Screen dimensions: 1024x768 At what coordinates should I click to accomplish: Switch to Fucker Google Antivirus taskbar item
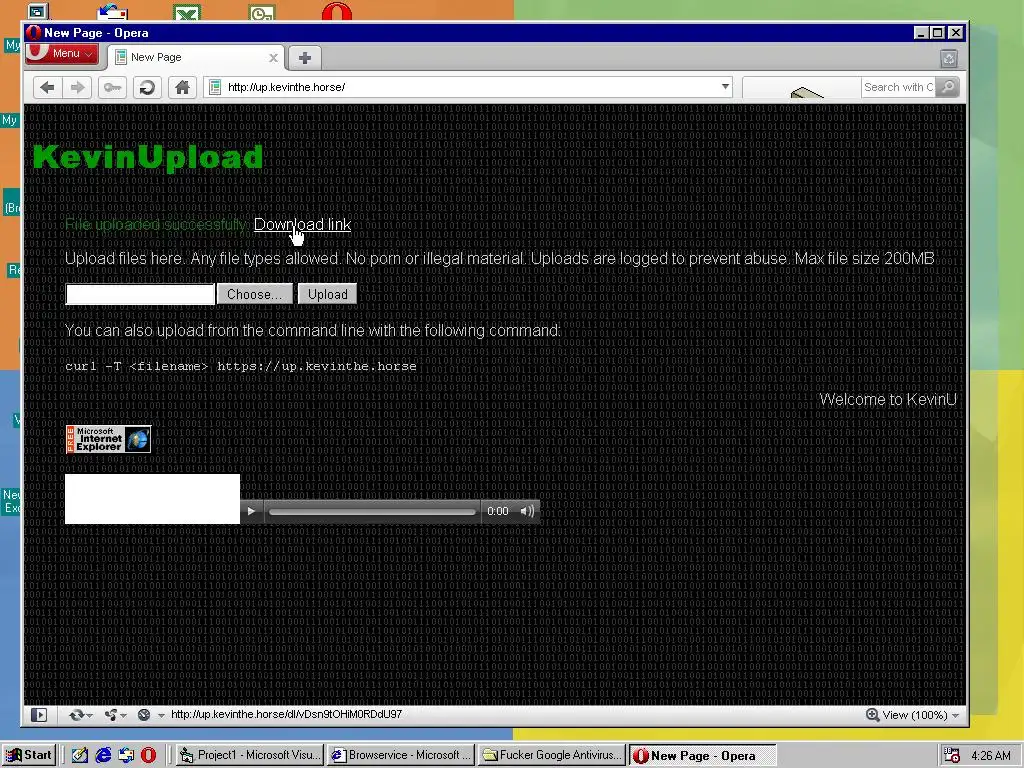tap(552, 756)
